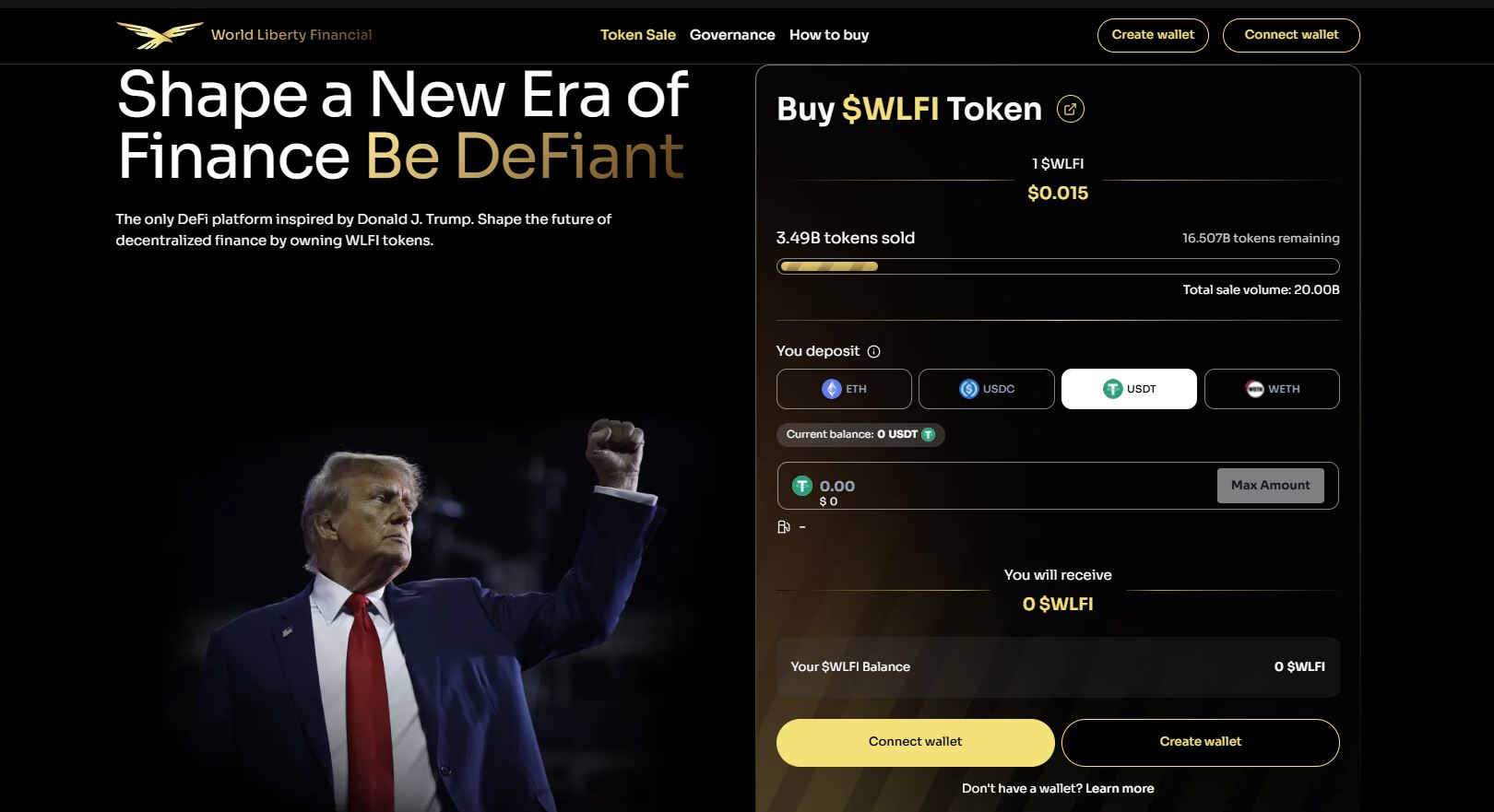Image resolution: width=1494 pixels, height=812 pixels.
Task: Open the Token Sale nav item
Action: pos(638,35)
